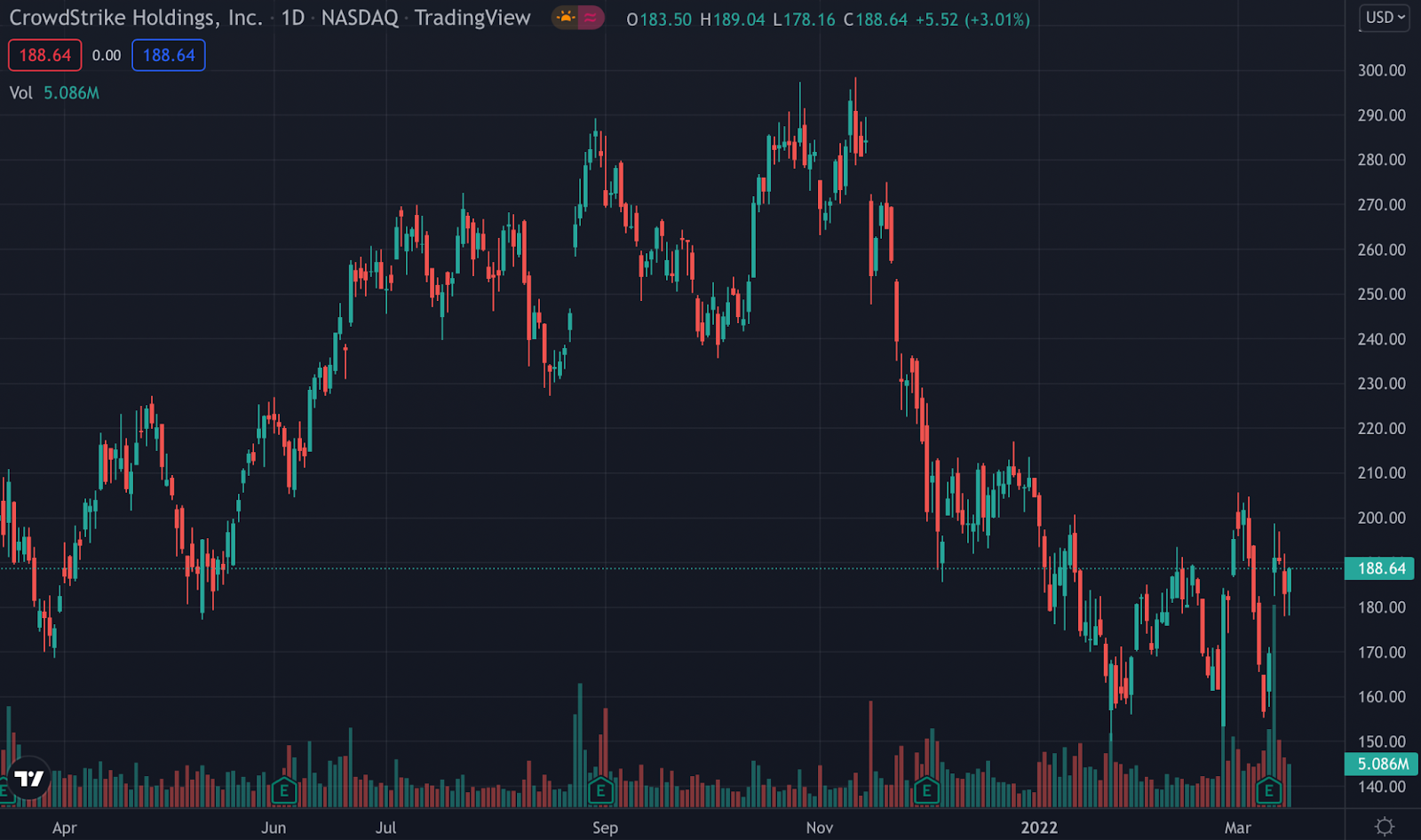Screen dimensions: 1421x840
Task: Click the orange market status sun icon
Action: [565, 18]
